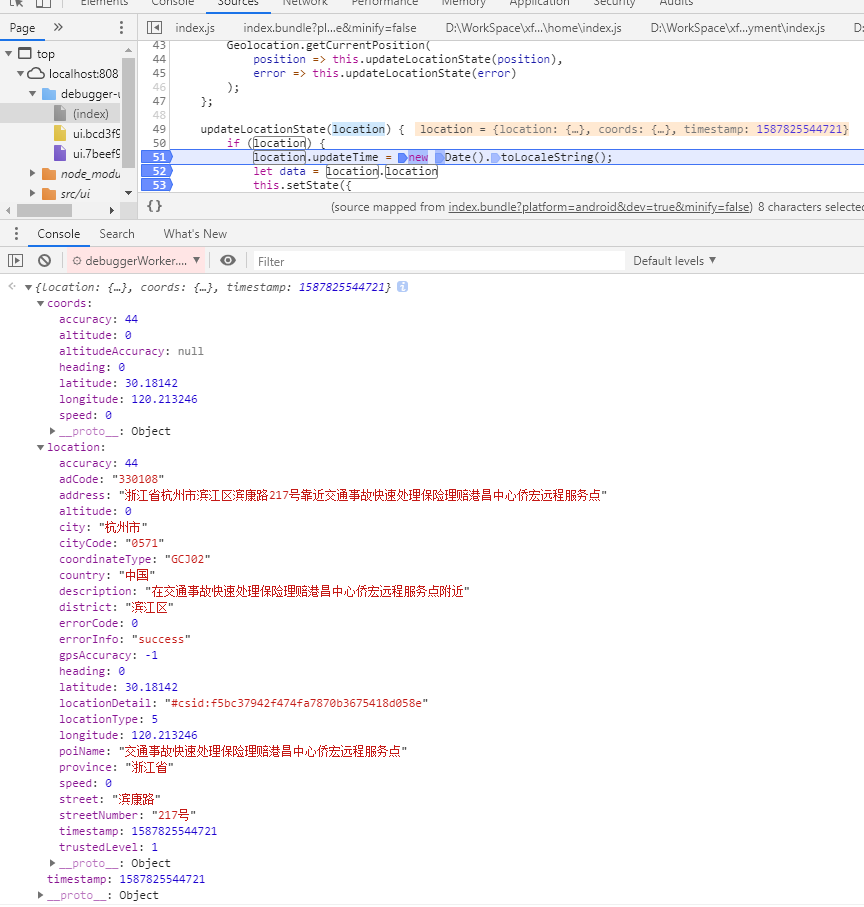Click the navigator horizontal scrollbar

[x=45, y=210]
